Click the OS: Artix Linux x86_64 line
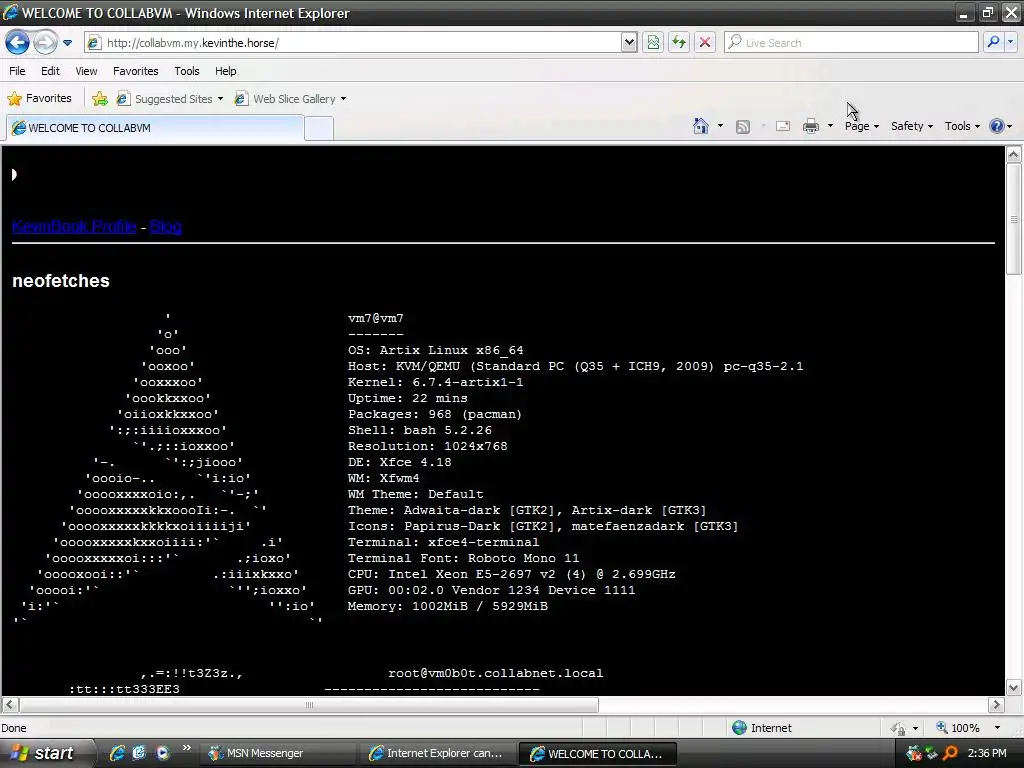1024x768 pixels. coord(436,351)
